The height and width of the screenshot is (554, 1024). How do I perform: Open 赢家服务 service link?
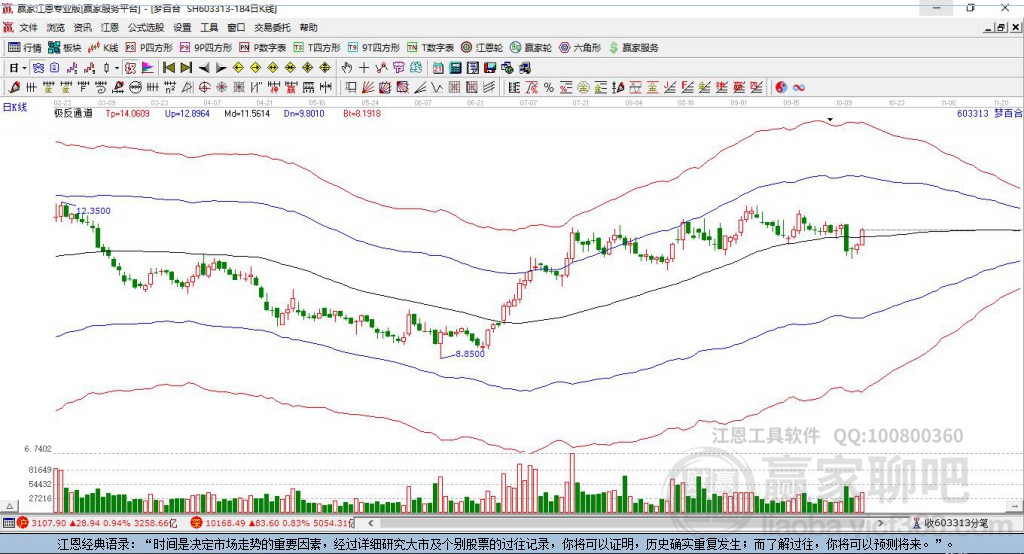point(633,48)
